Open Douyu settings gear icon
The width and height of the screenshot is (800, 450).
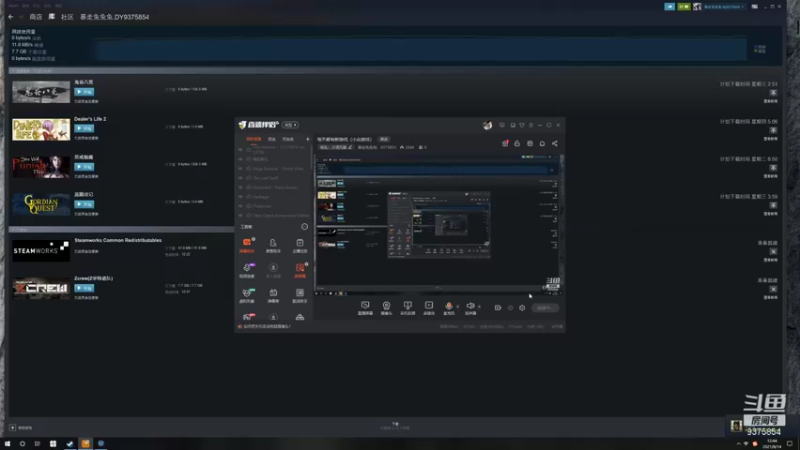tap(522, 308)
